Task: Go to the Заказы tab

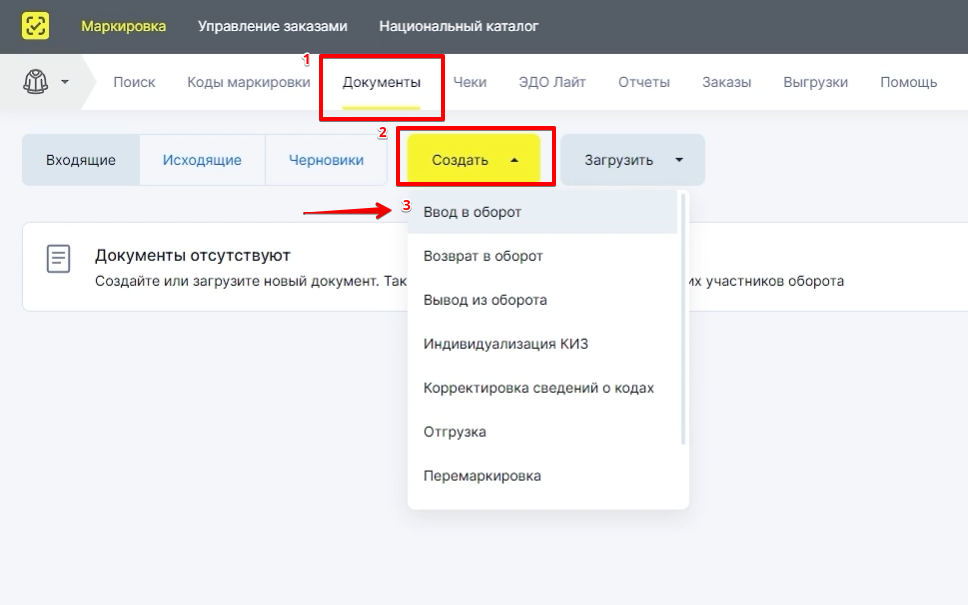Action: pos(727,82)
